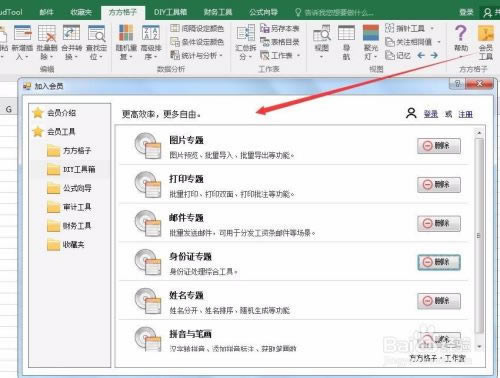Open the 财务工具 folder in the sidebar

coord(69,226)
